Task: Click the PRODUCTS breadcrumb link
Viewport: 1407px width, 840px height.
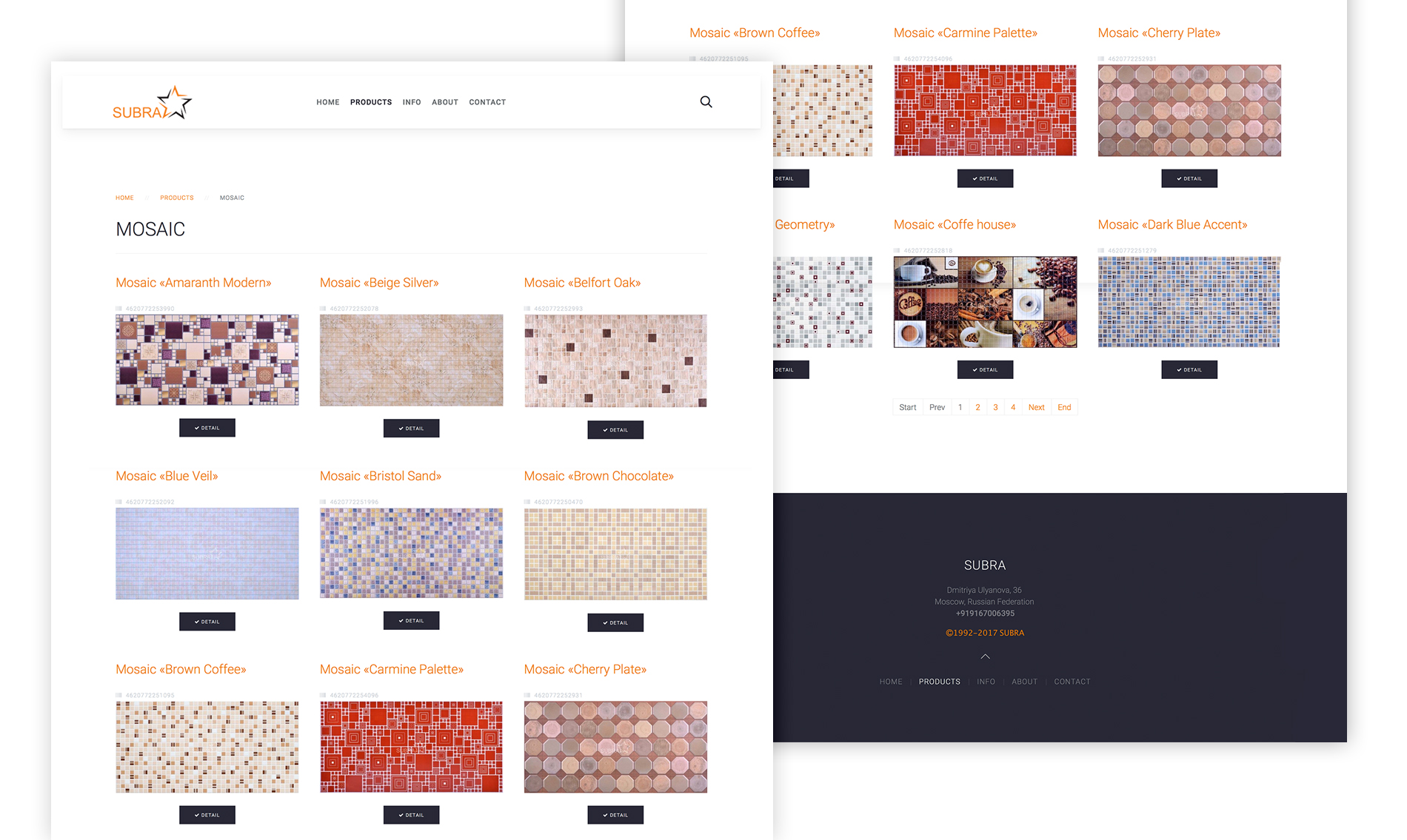Action: (x=176, y=198)
